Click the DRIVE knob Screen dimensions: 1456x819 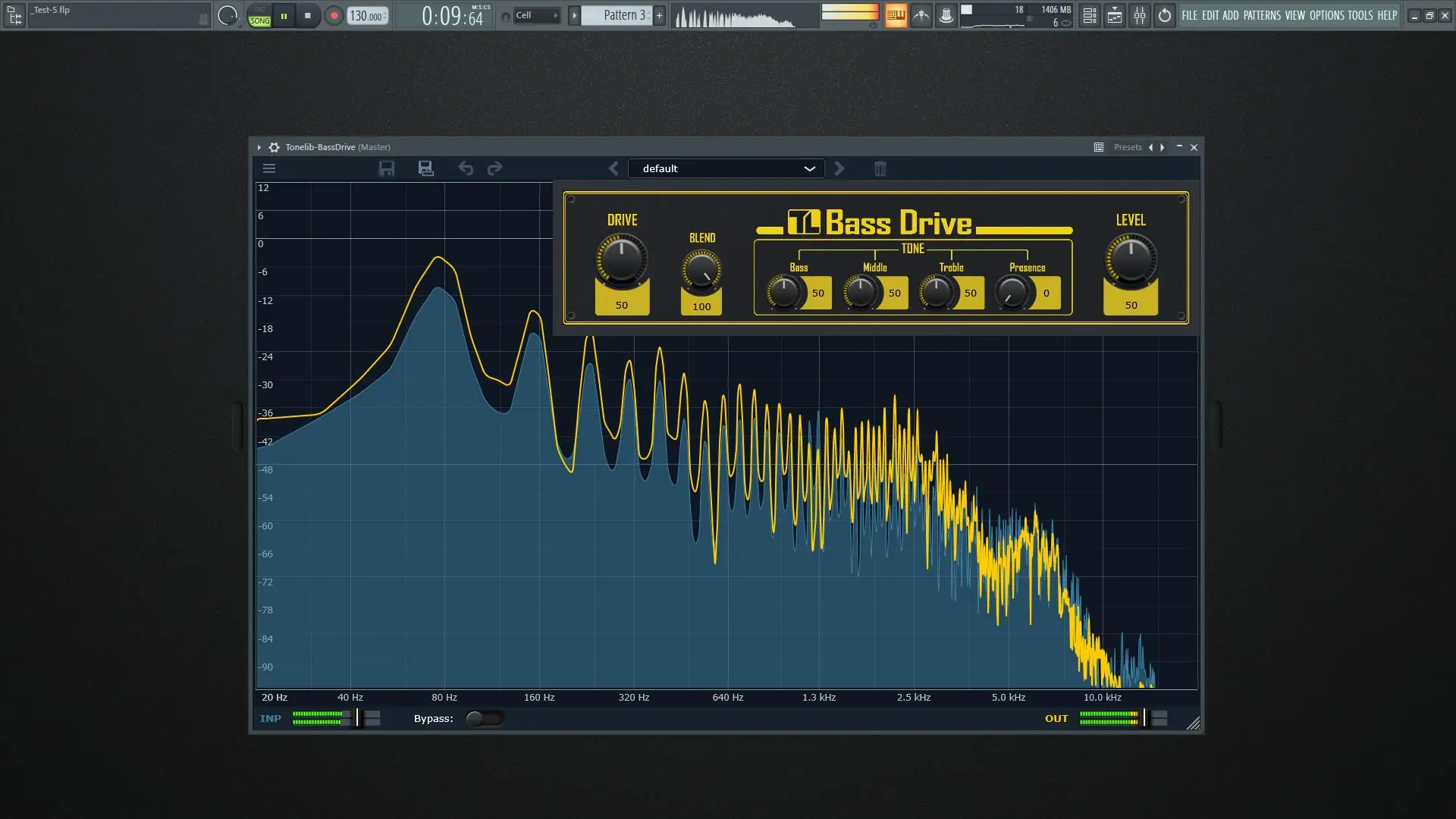(621, 259)
